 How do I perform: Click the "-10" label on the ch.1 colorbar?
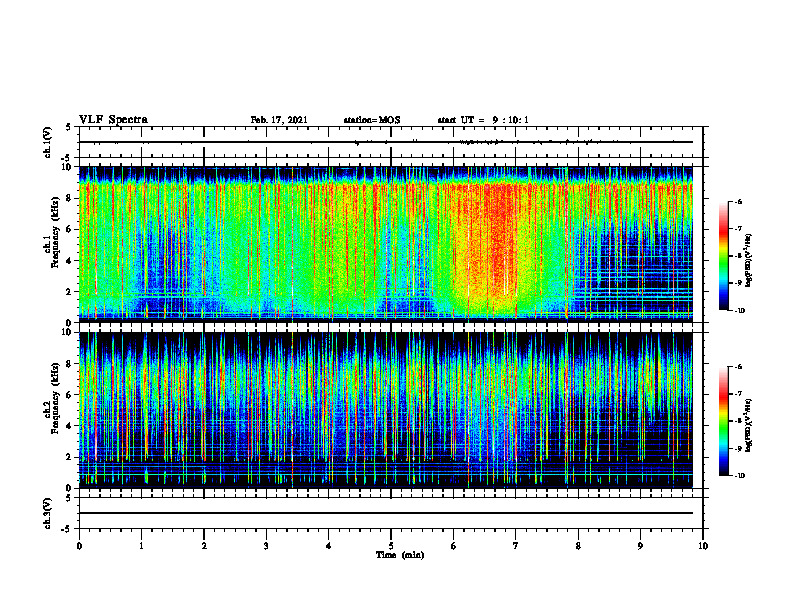coord(739,310)
